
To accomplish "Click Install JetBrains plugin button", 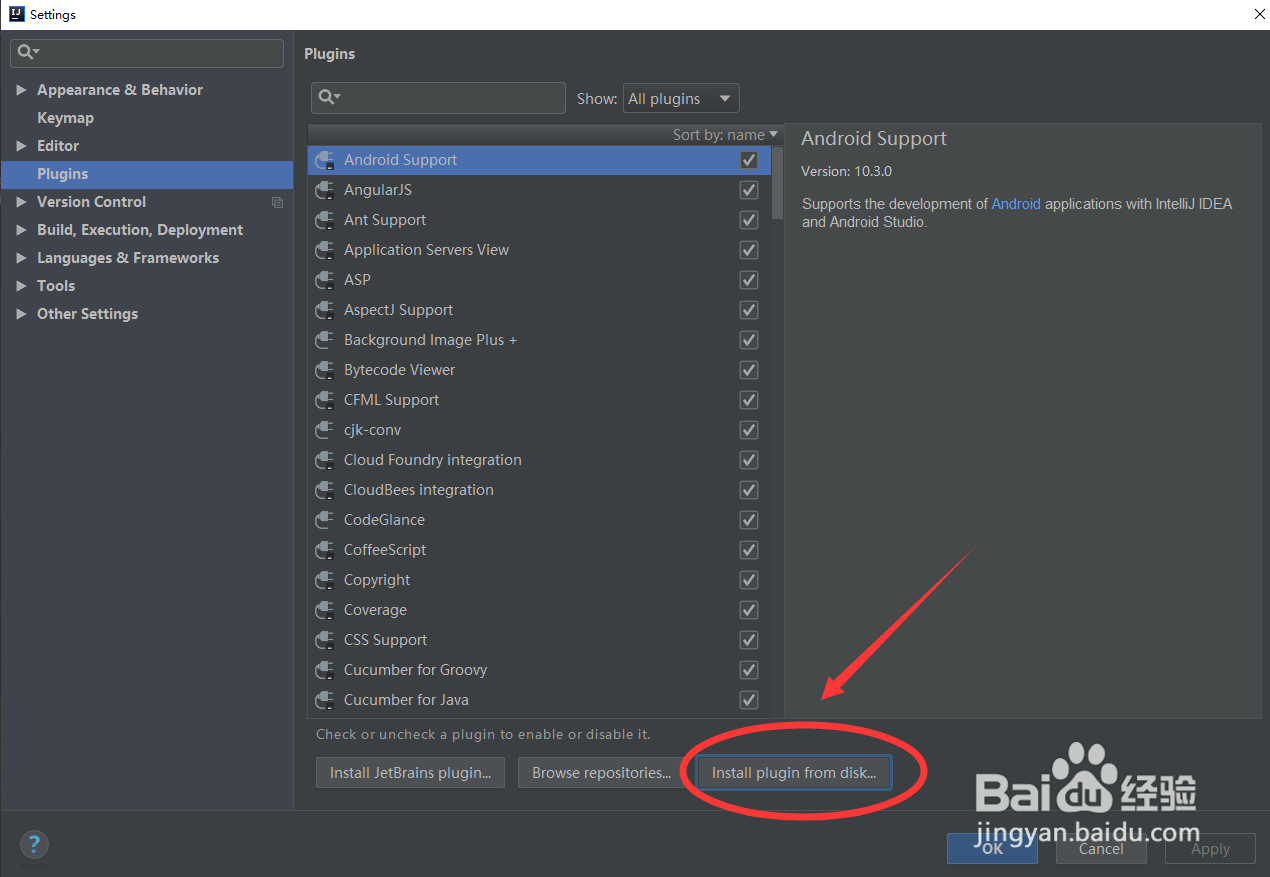I will tap(411, 772).
